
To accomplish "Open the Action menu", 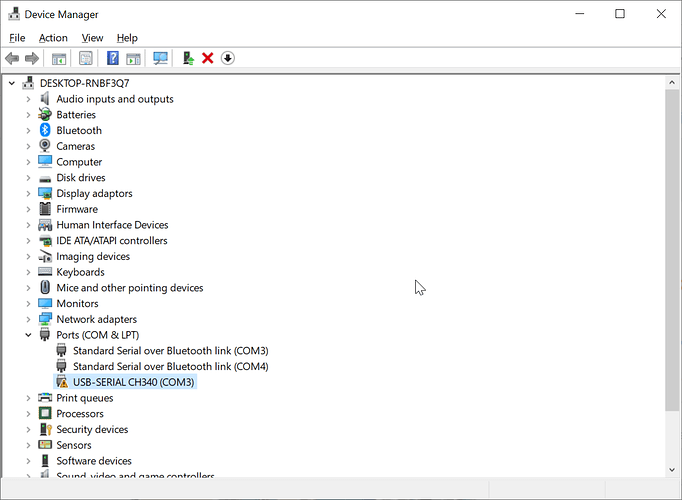I will pos(53,38).
